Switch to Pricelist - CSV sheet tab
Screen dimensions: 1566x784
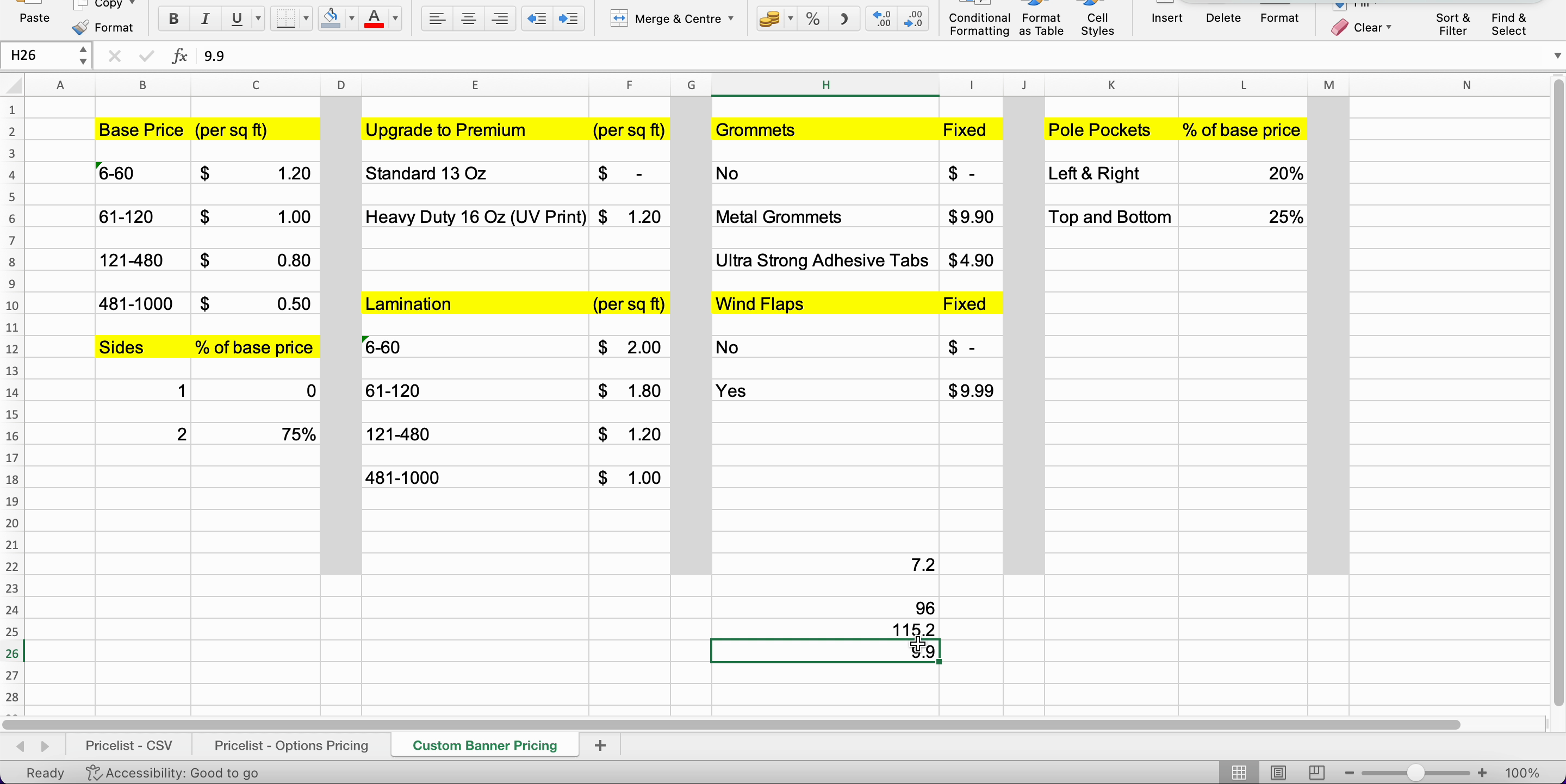pyautogui.click(x=128, y=745)
